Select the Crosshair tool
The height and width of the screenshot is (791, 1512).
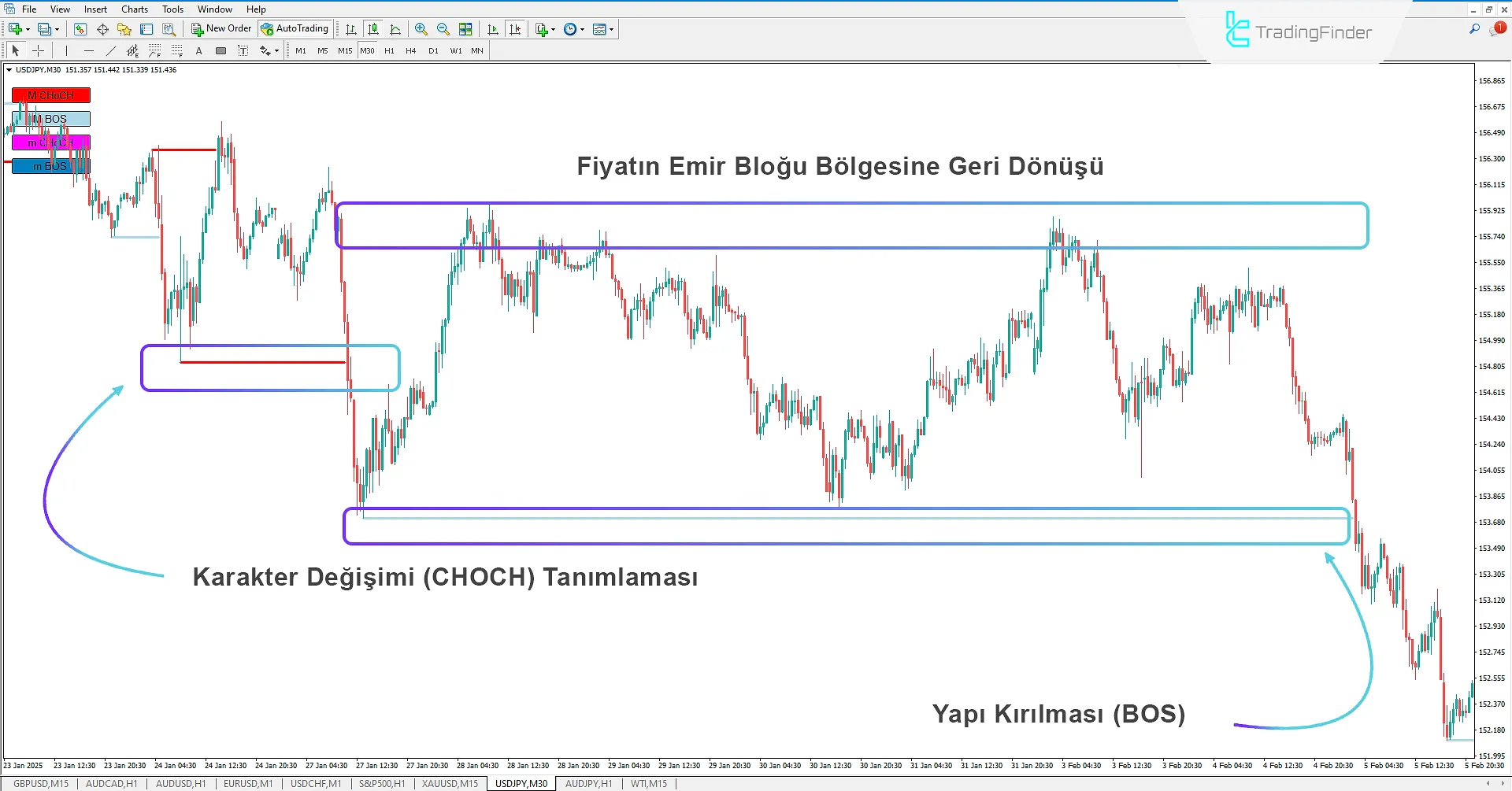pos(38,50)
